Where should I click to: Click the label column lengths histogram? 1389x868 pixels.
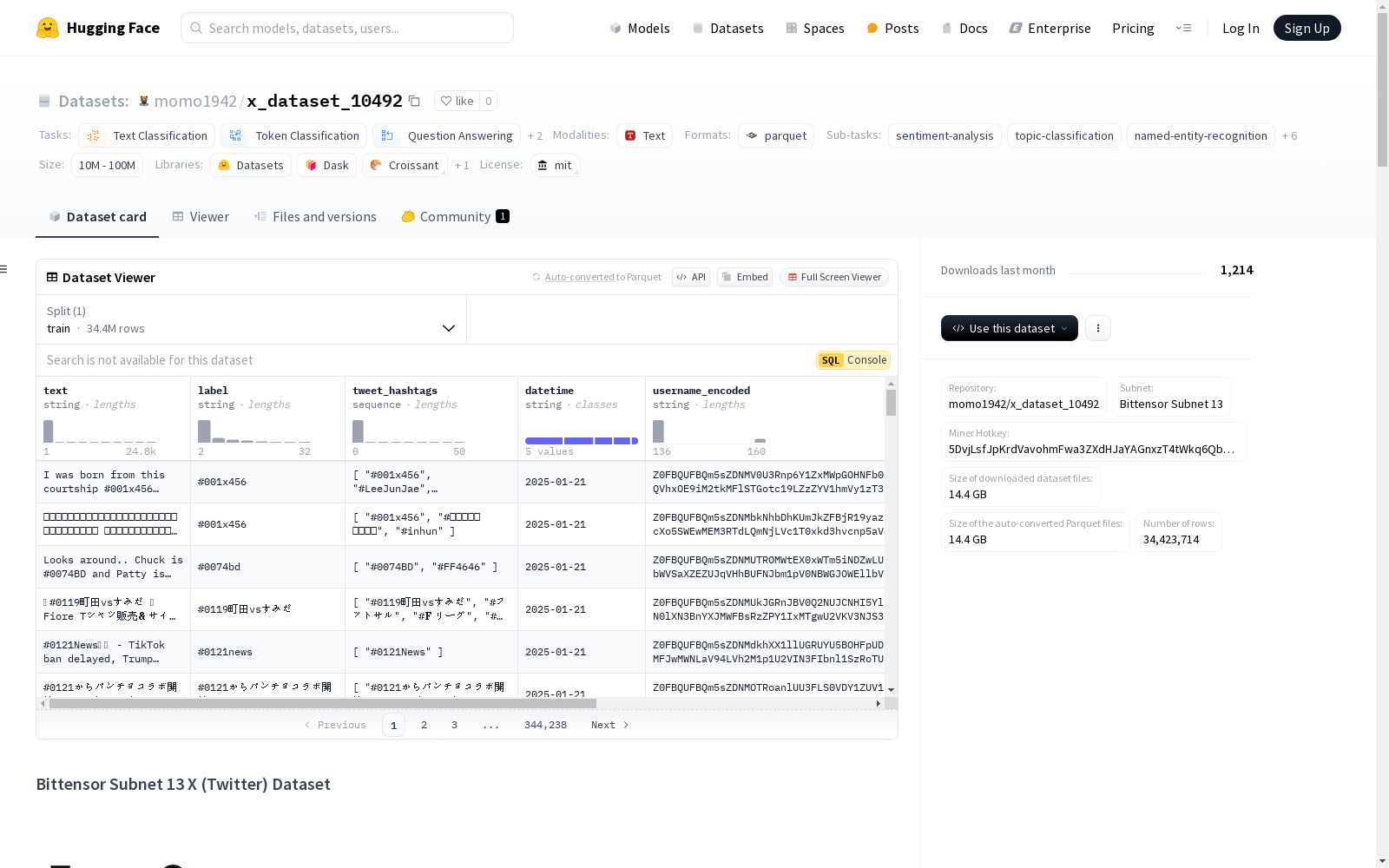click(x=254, y=431)
